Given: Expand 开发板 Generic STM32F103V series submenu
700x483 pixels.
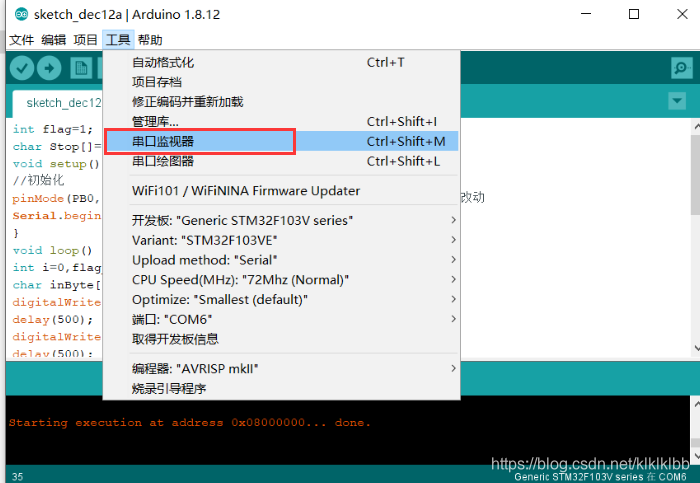Looking at the screenshot, I should pyautogui.click(x=281, y=221).
